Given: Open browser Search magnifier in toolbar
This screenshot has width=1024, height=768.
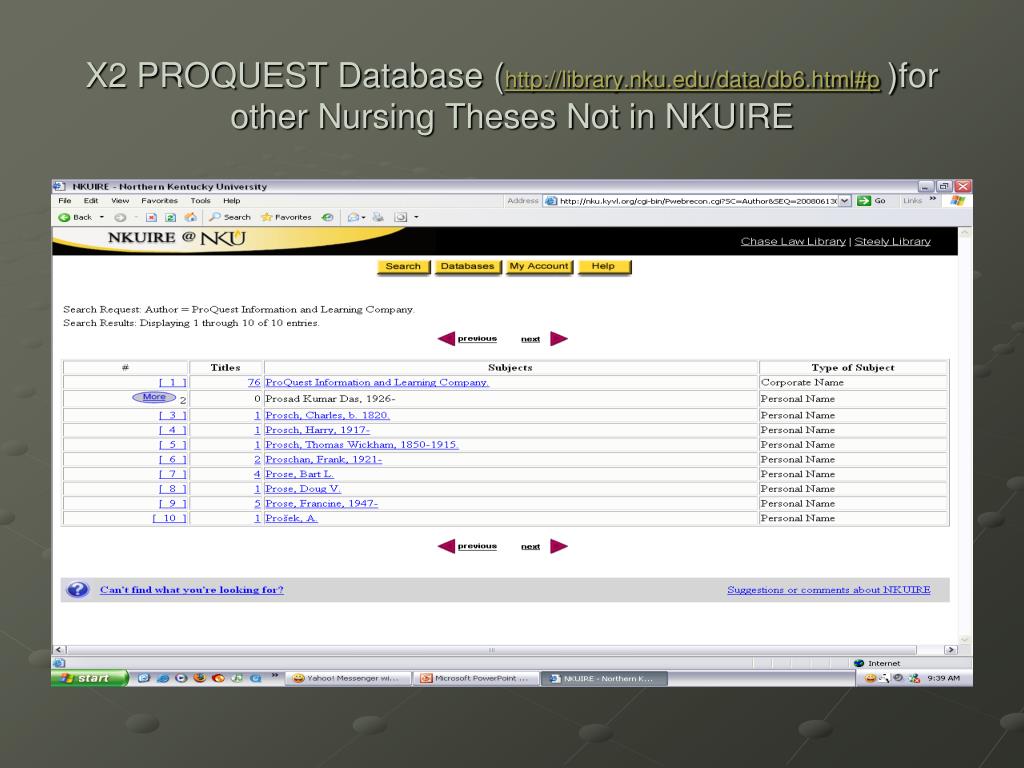Looking at the screenshot, I should 215,217.
